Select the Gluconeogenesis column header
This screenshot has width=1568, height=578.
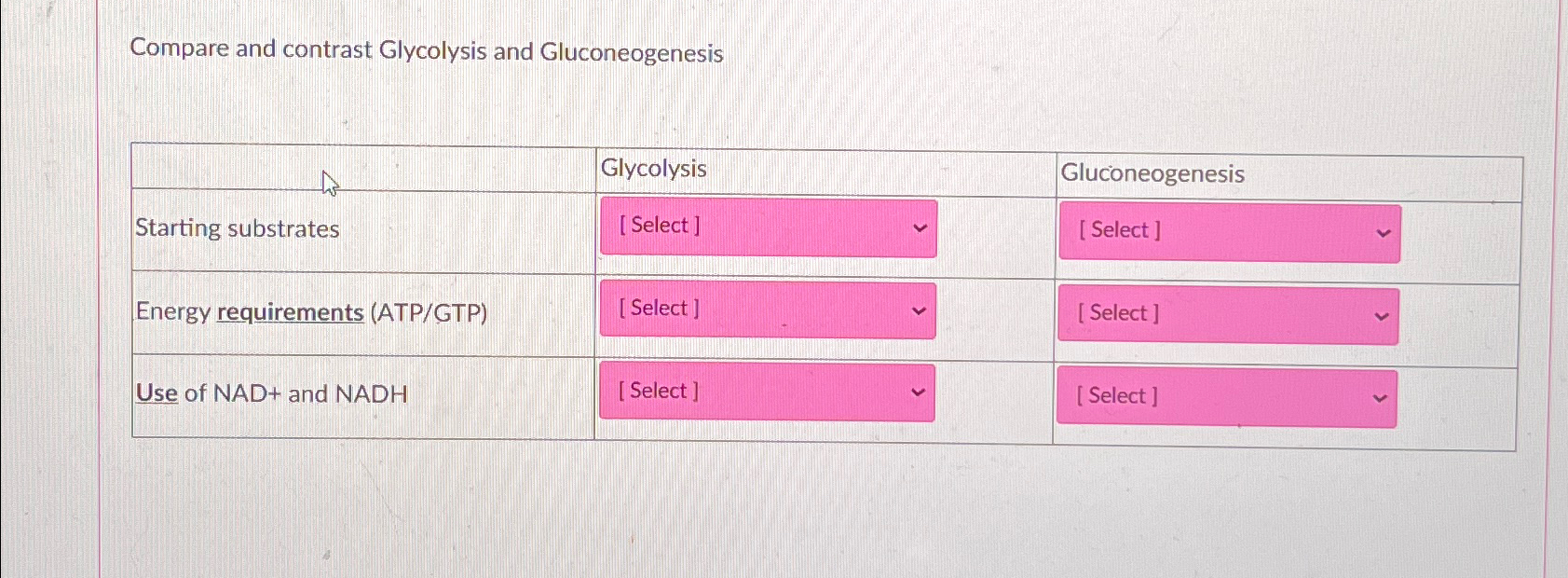point(1154,173)
